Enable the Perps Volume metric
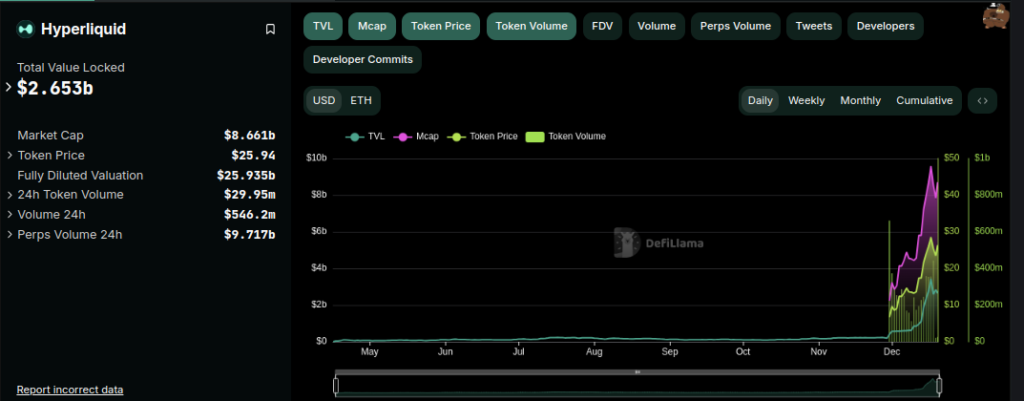 735,26
